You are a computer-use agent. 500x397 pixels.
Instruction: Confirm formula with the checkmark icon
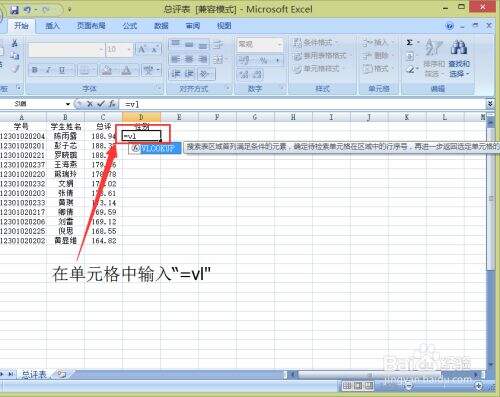tap(100, 104)
